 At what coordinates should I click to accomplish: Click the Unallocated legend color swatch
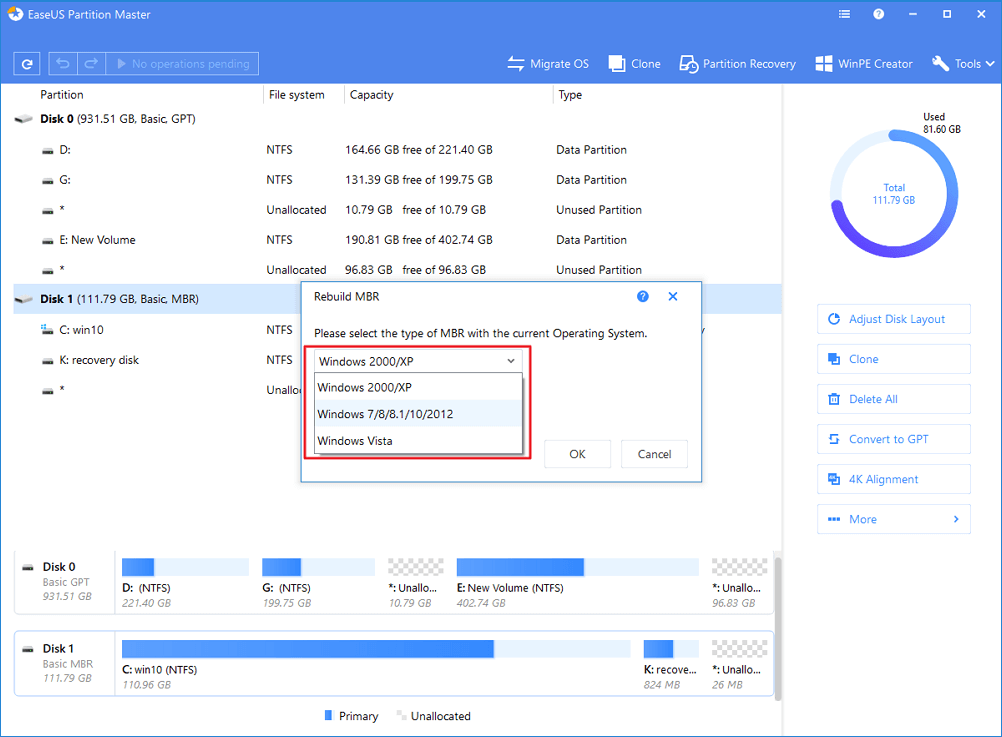(401, 715)
